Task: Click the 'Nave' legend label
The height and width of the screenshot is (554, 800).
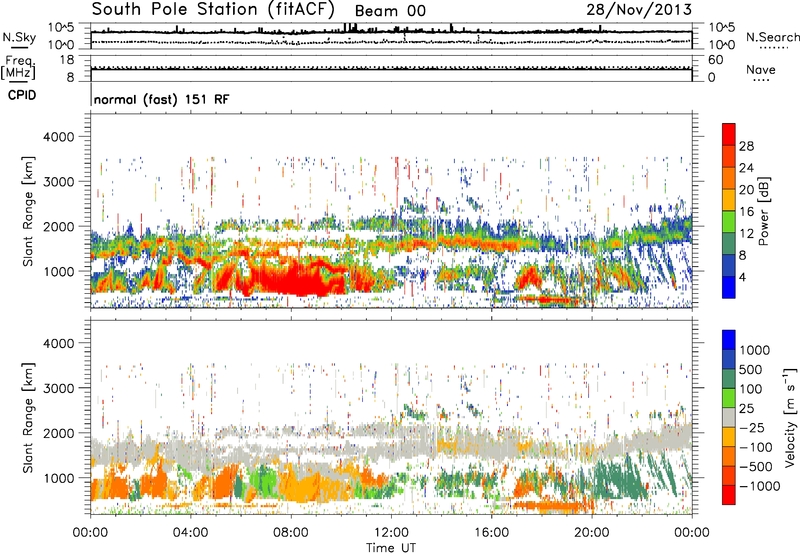Action: click(x=761, y=69)
